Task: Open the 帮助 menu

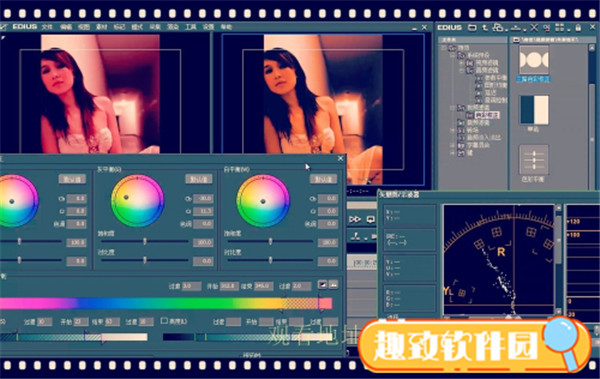Action: [x=226, y=27]
